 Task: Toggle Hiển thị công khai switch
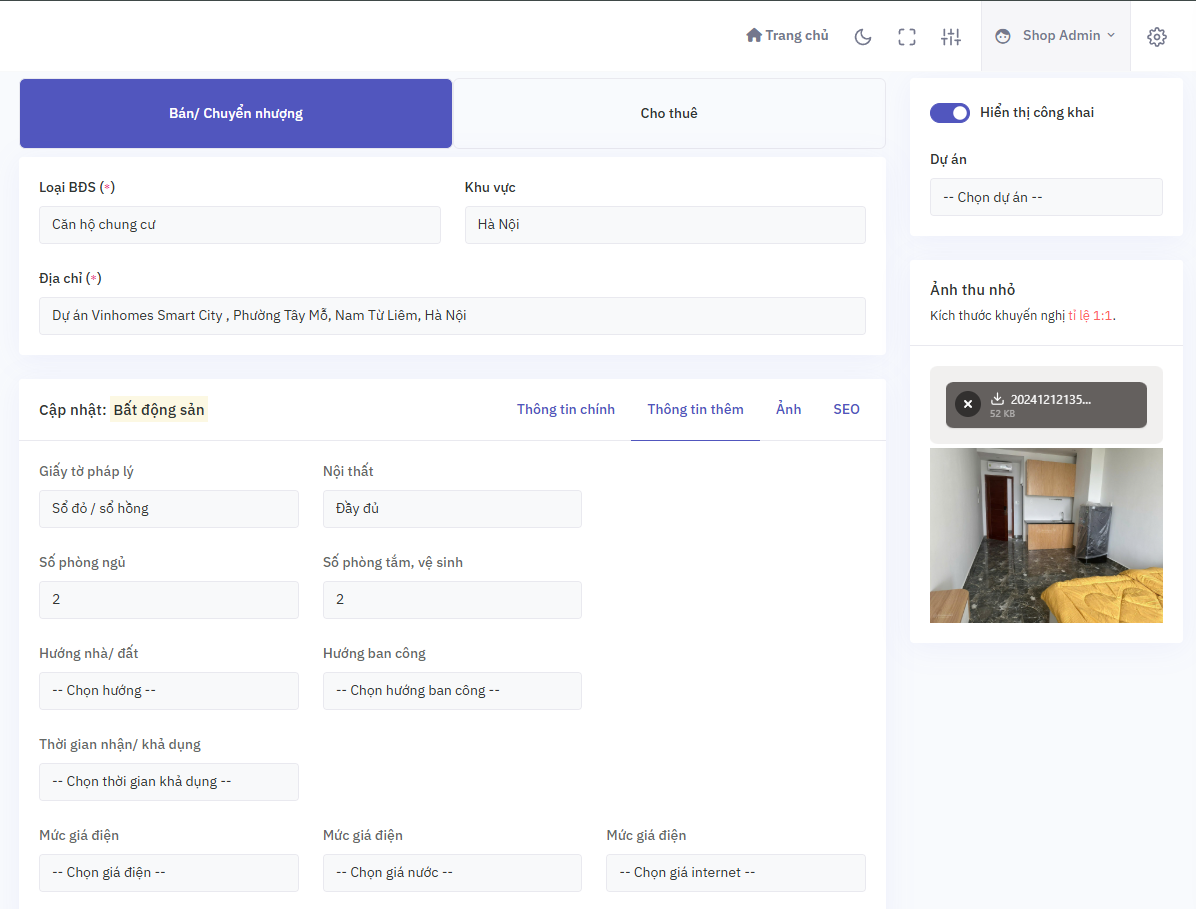(949, 112)
